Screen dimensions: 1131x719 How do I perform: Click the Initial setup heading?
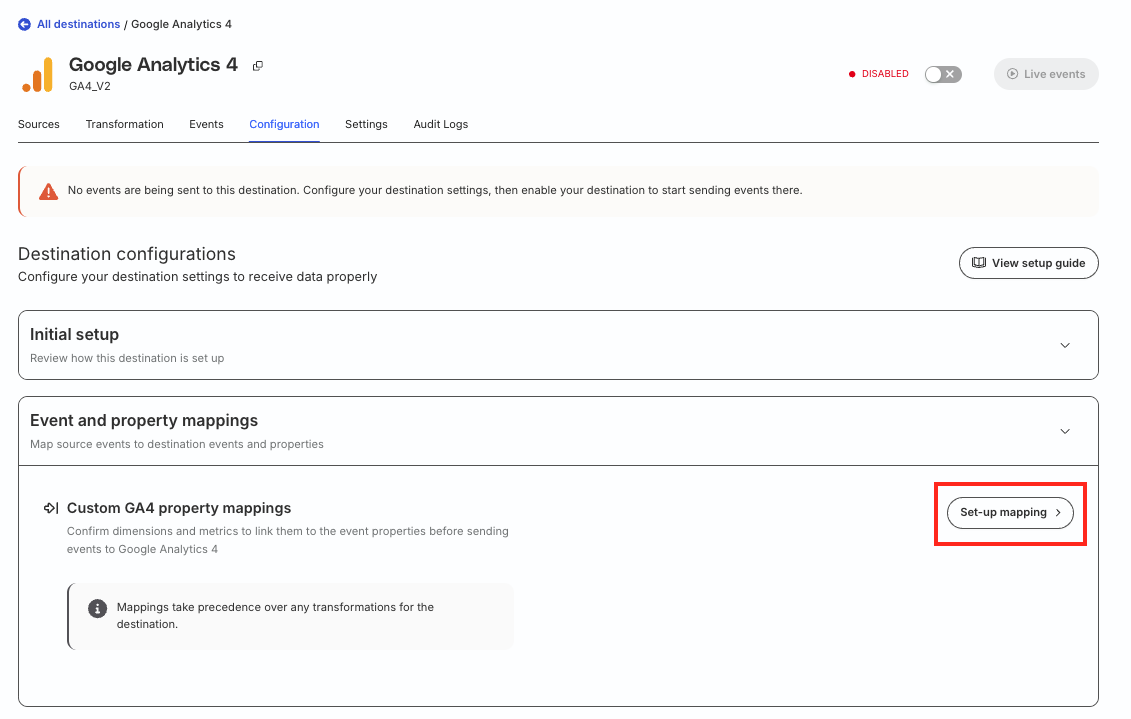[74, 335]
